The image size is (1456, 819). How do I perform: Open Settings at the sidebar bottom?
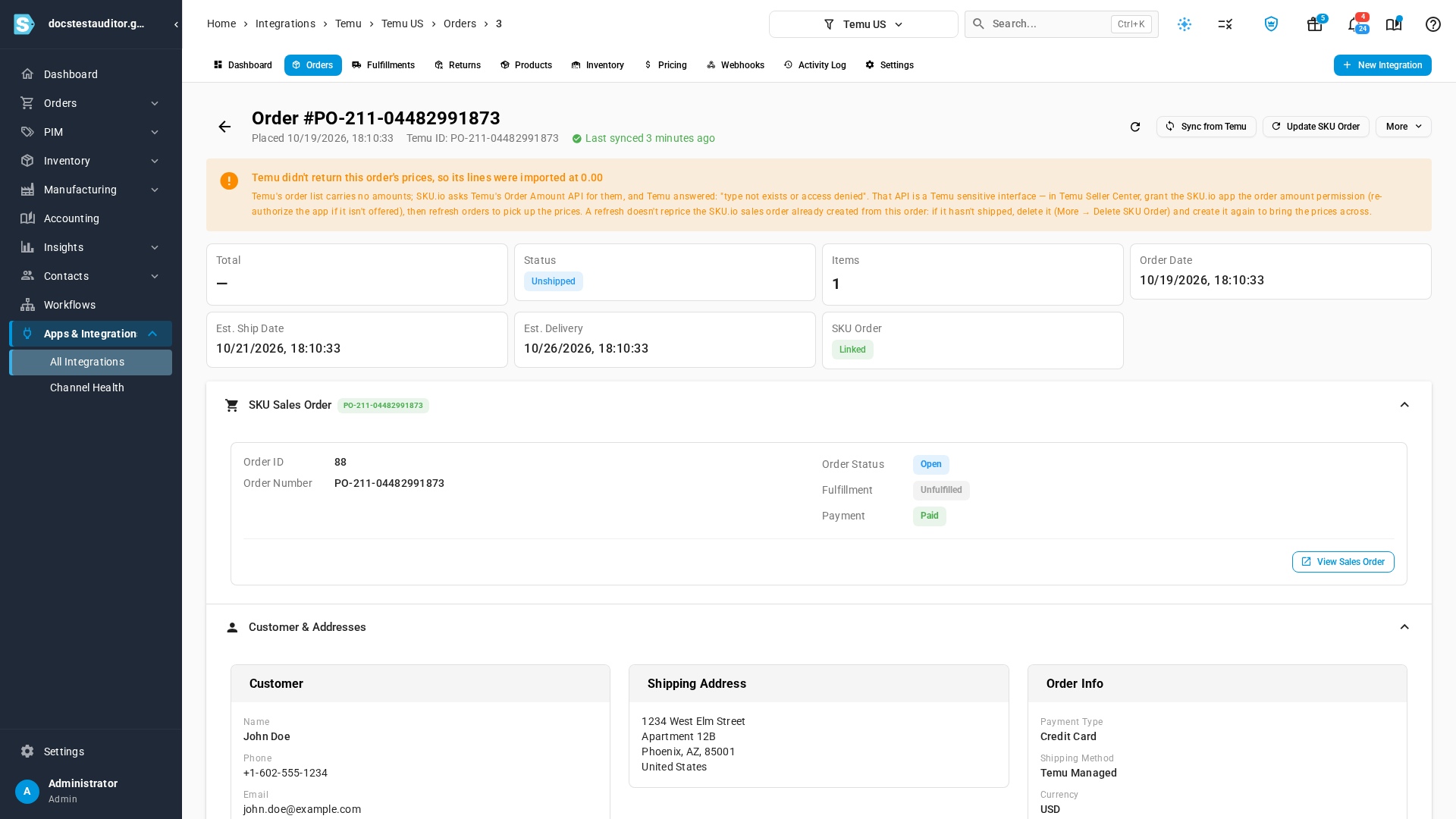pos(91,752)
